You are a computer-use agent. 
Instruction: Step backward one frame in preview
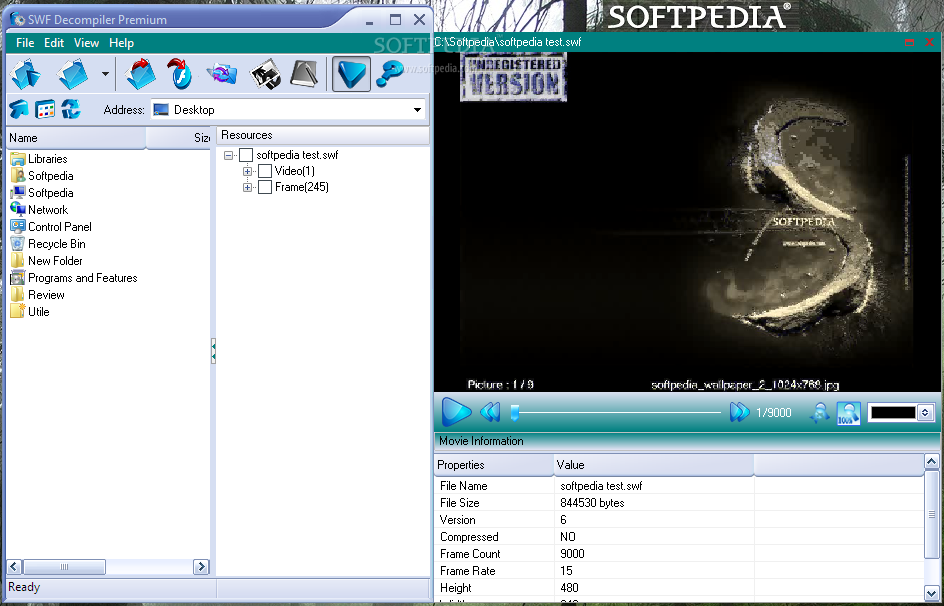490,412
